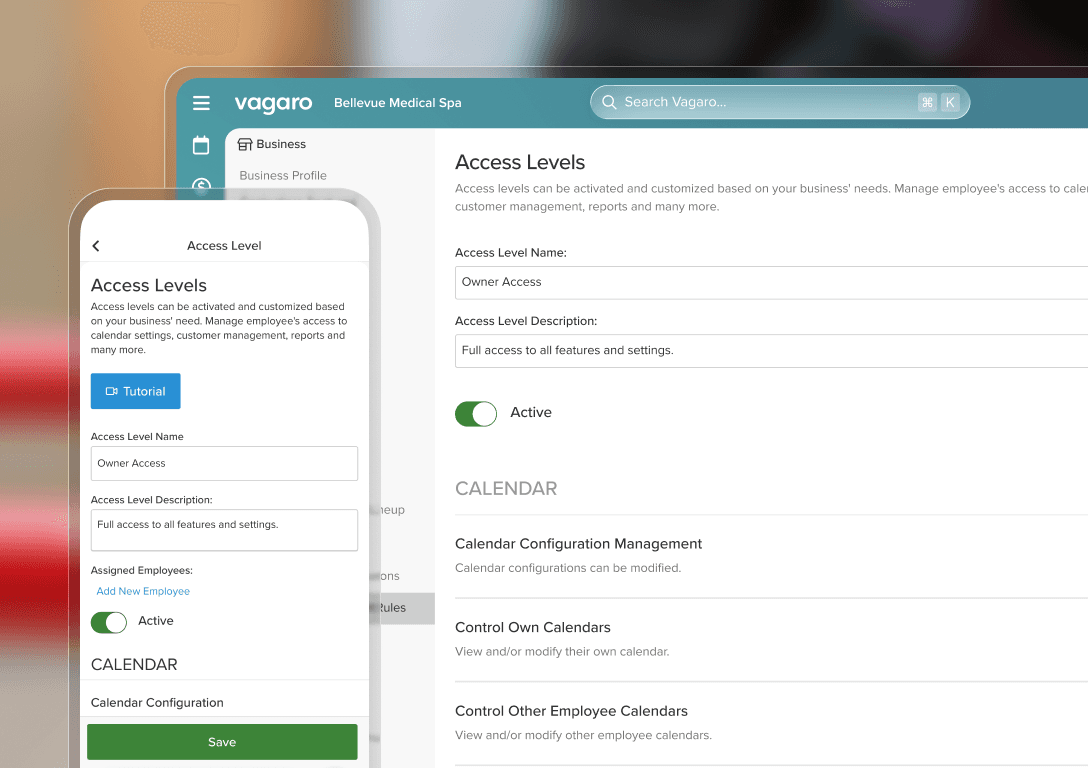Click the K key badge in the search bar

coord(949,102)
